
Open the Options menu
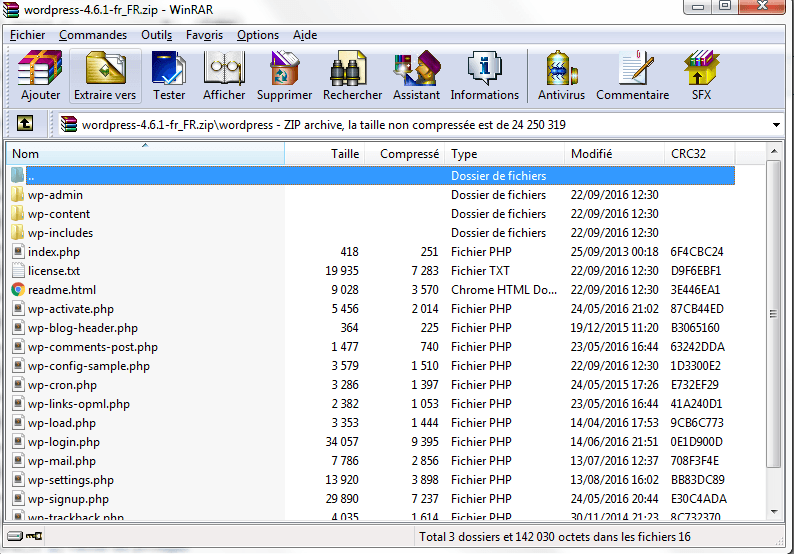[x=258, y=35]
